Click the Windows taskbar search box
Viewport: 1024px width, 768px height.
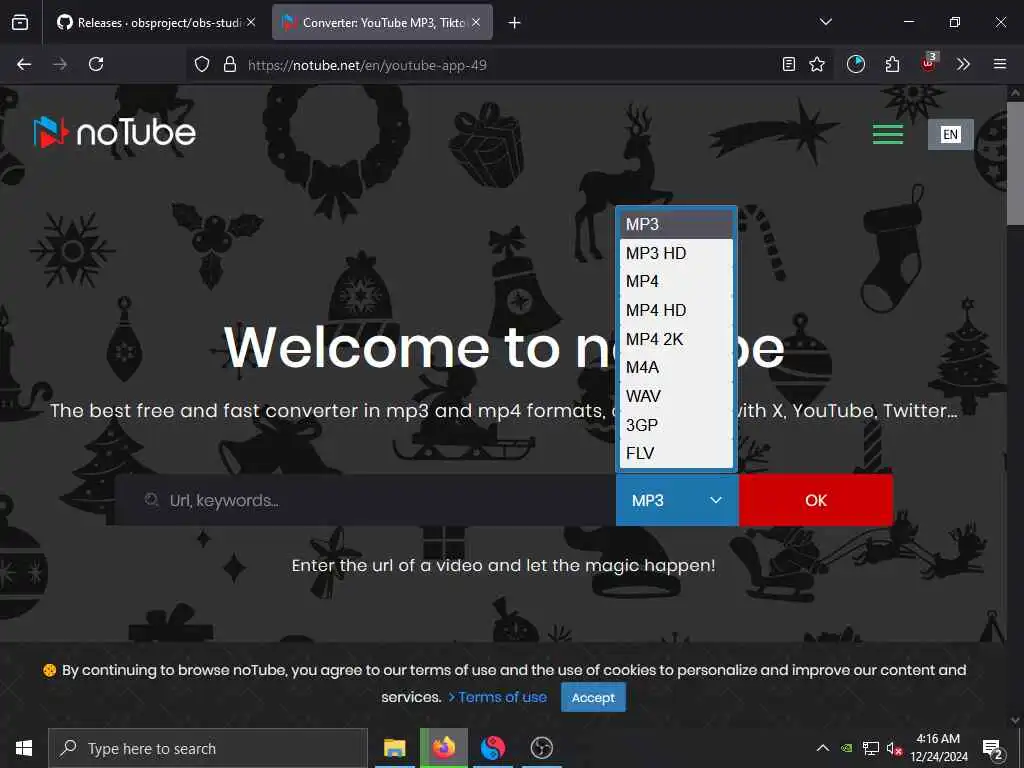click(208, 748)
